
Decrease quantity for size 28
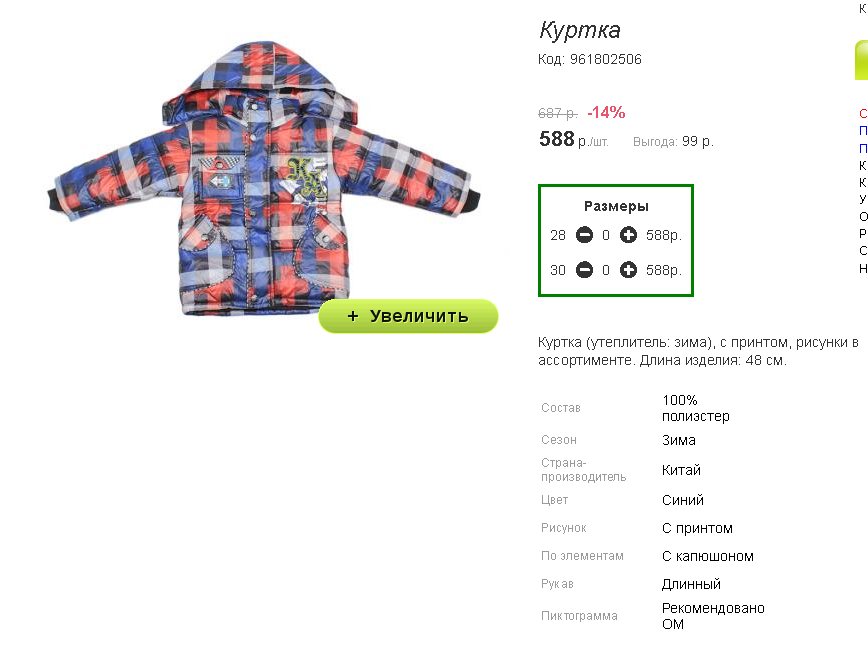pos(584,235)
